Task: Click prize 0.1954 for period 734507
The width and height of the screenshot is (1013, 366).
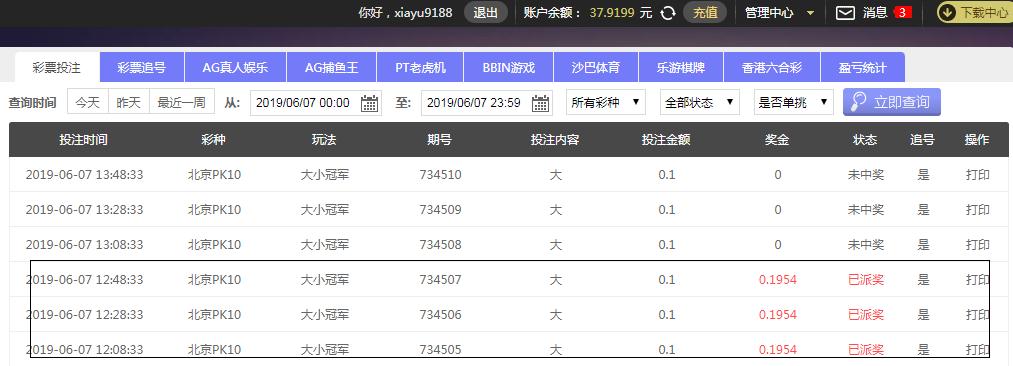Action: 778,280
